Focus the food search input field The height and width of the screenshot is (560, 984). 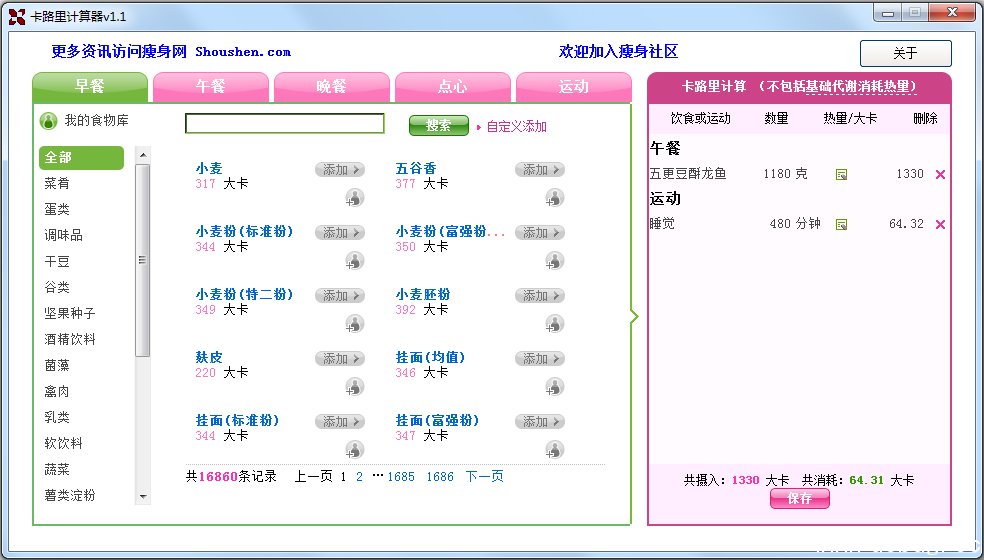[285, 124]
